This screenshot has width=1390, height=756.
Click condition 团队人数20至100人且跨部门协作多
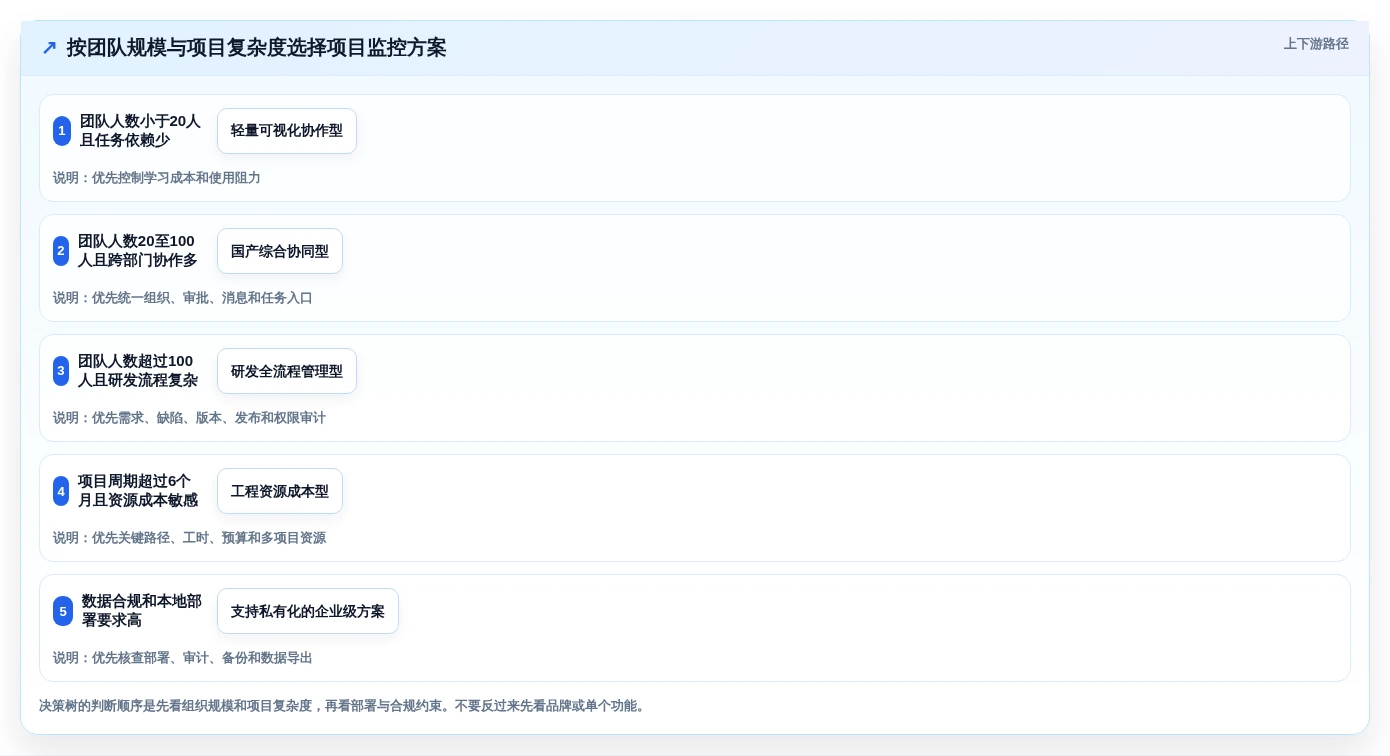(138, 251)
